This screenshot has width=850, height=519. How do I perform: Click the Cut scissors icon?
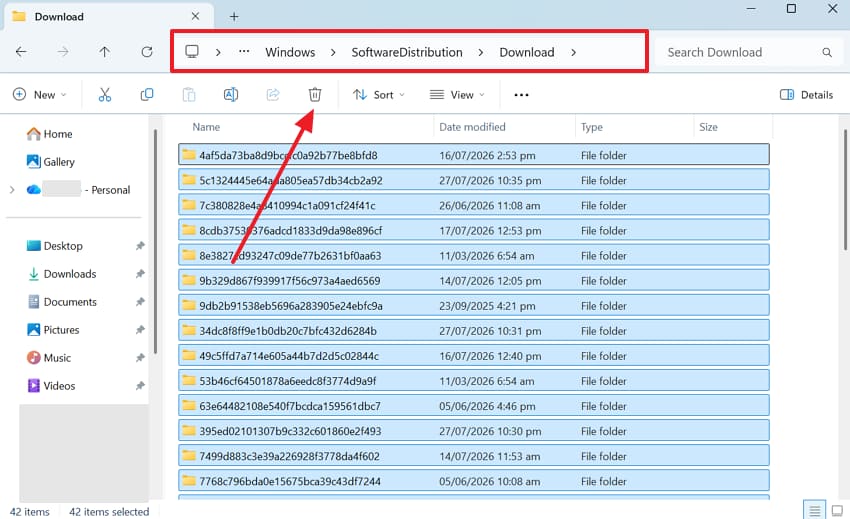click(x=105, y=95)
